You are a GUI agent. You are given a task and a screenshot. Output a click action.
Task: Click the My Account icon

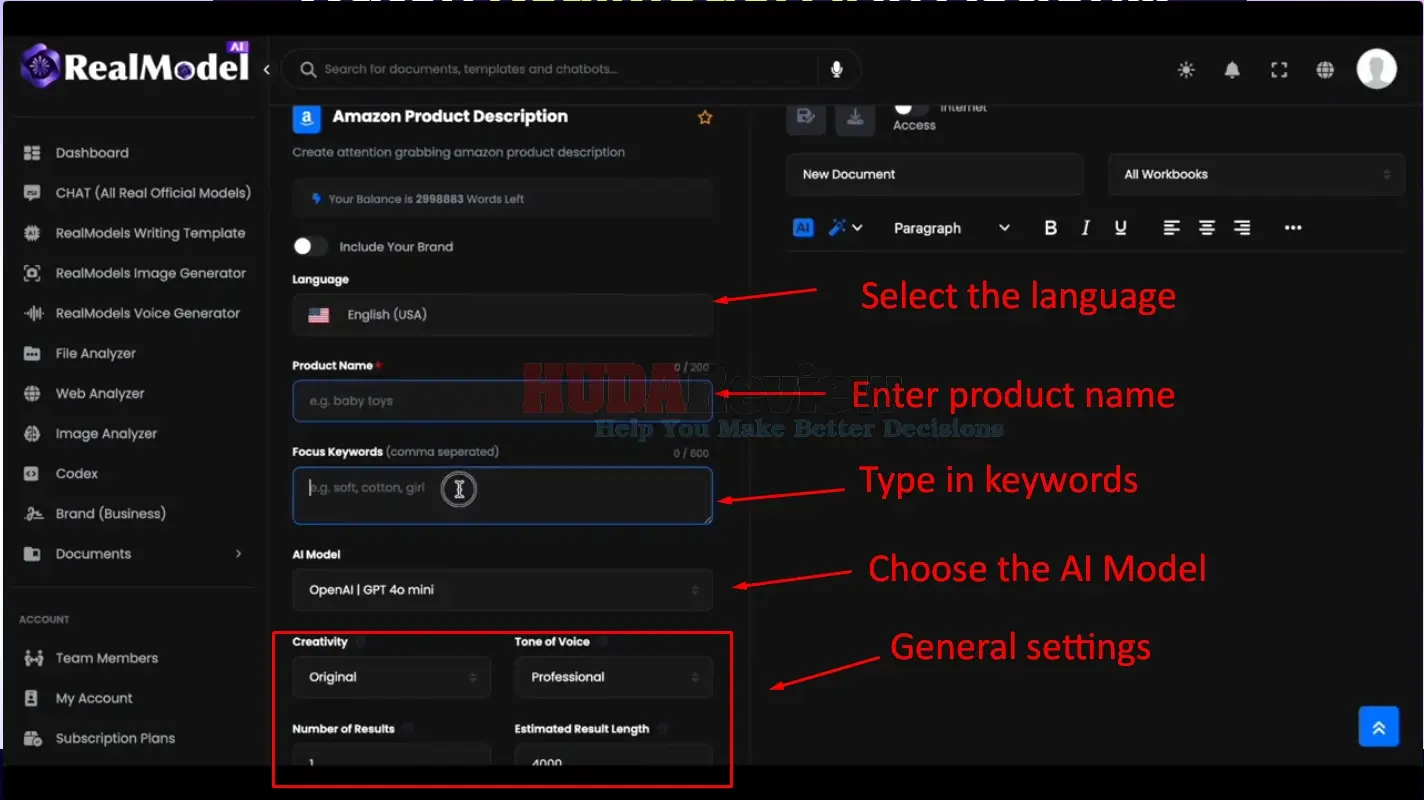pos(32,698)
